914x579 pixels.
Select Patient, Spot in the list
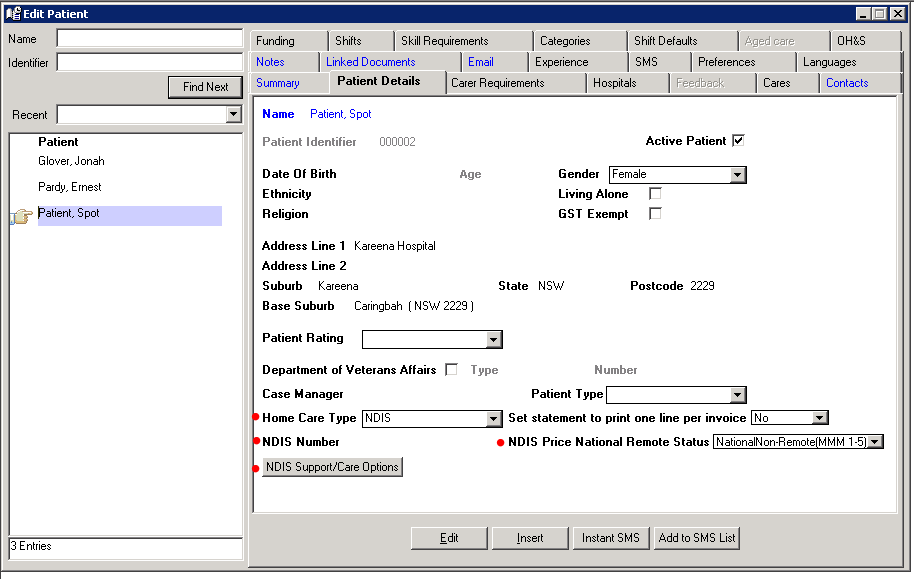(129, 216)
